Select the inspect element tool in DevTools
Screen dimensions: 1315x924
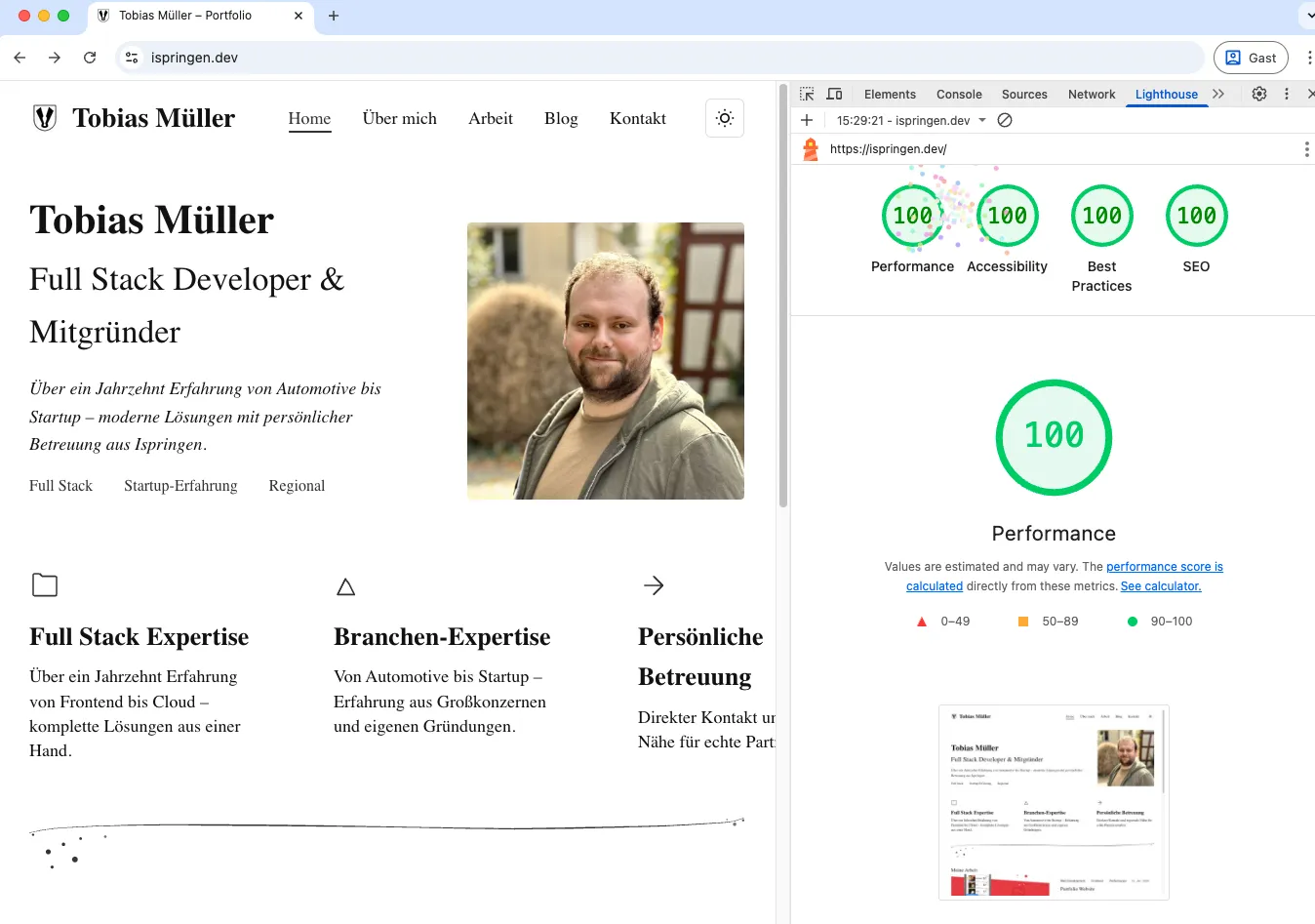point(807,94)
